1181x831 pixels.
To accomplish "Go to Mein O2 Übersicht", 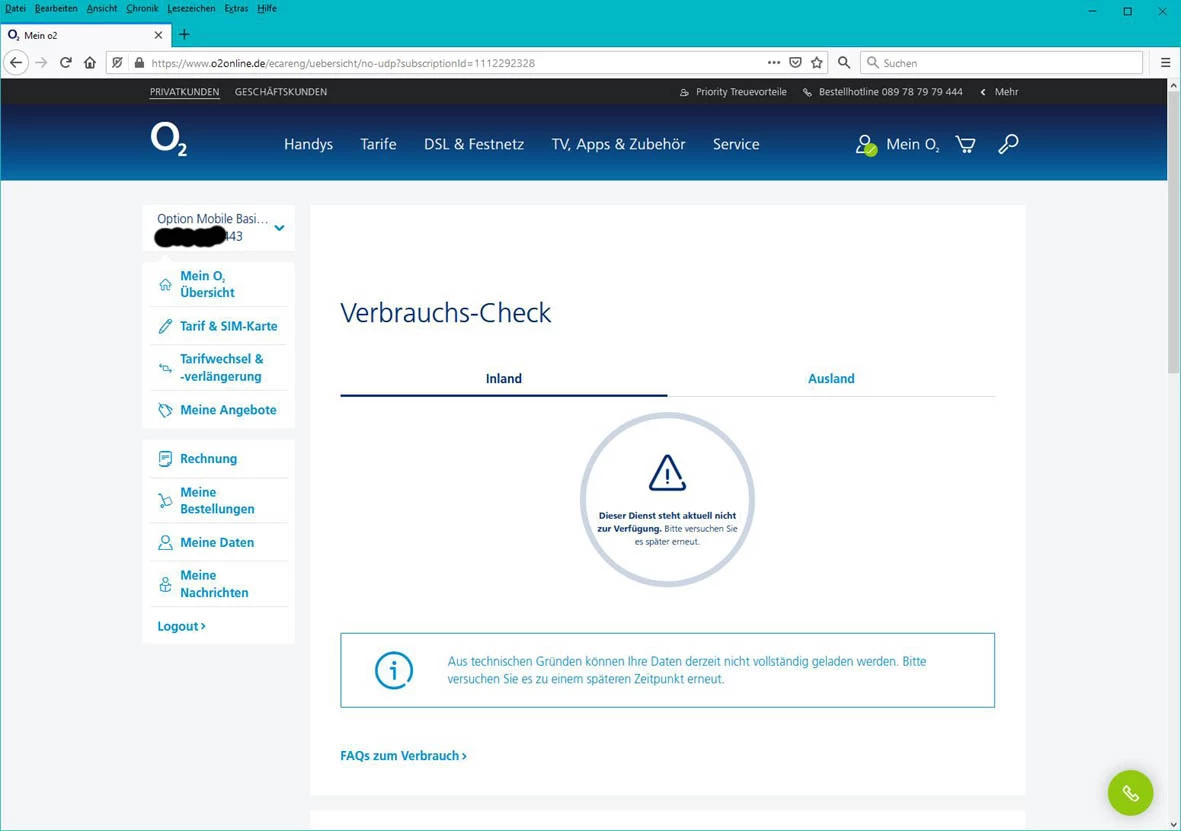I will (x=218, y=284).
